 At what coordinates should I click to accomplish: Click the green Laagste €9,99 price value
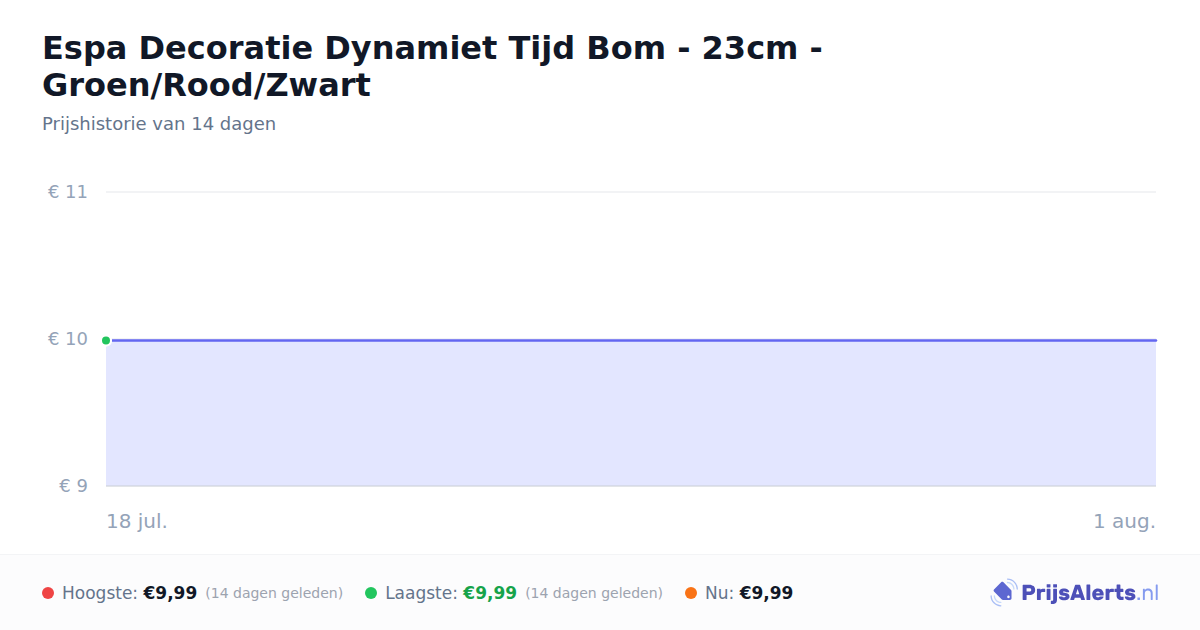pos(490,593)
